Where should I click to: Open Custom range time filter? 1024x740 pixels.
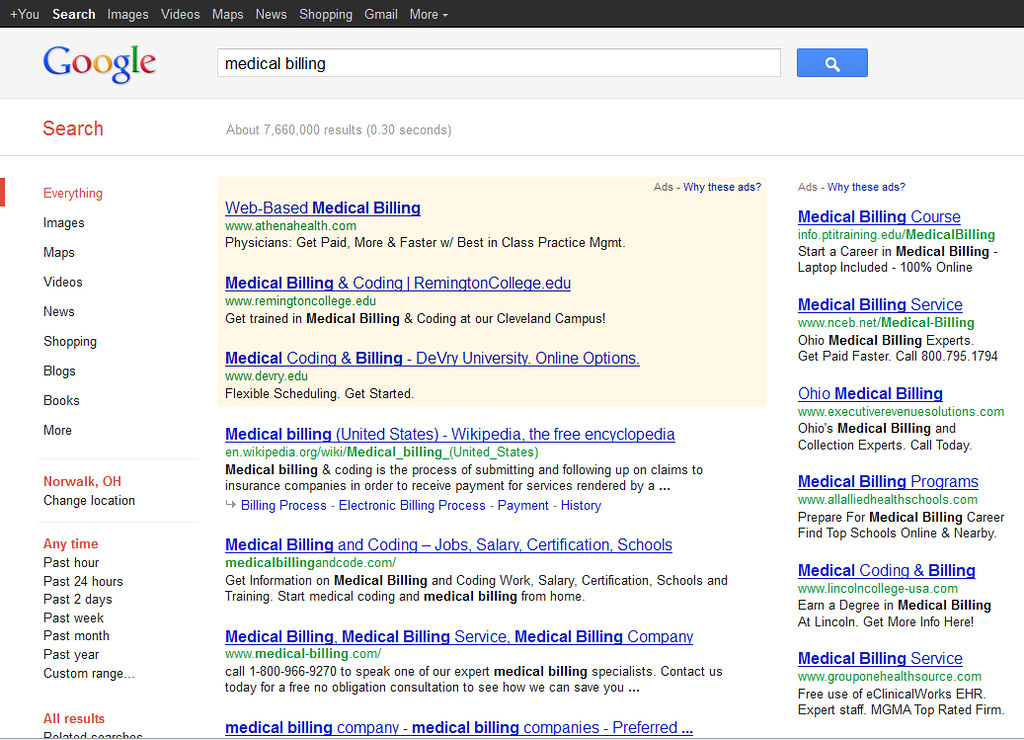click(x=89, y=673)
